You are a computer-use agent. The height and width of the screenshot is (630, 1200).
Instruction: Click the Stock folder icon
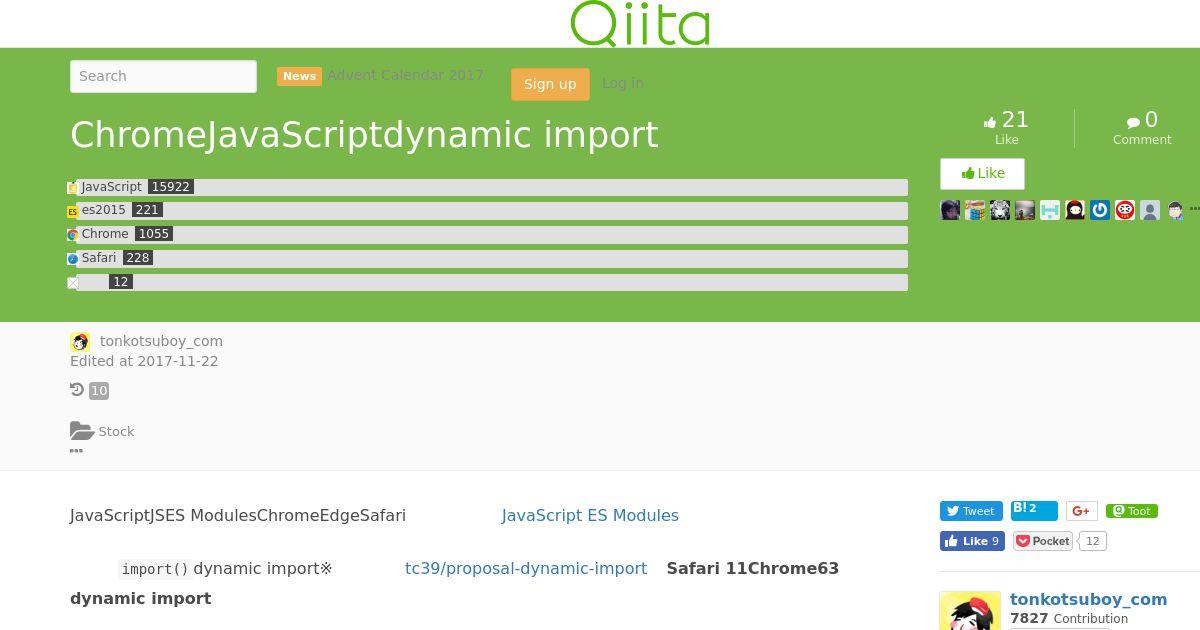pyautogui.click(x=82, y=431)
